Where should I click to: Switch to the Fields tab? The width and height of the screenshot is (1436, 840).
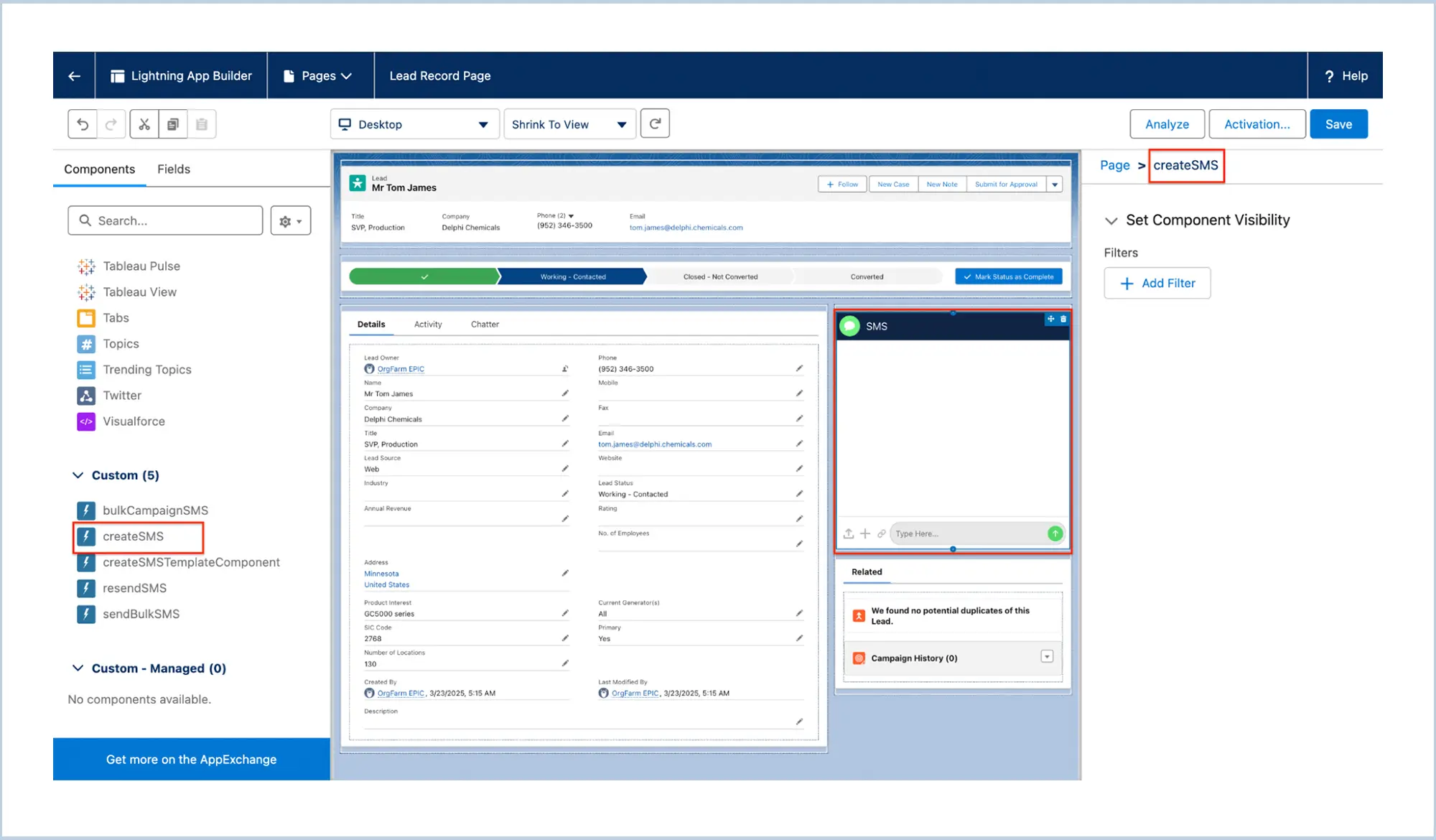[174, 169]
